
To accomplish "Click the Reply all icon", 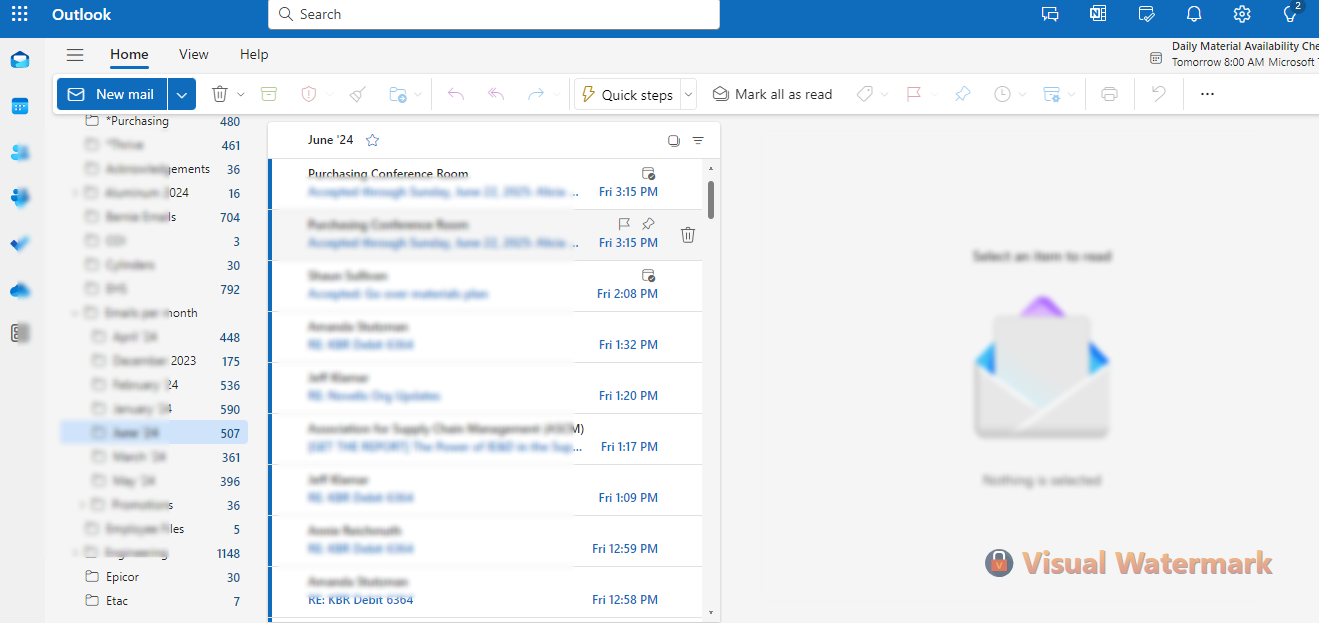I will [x=496, y=94].
